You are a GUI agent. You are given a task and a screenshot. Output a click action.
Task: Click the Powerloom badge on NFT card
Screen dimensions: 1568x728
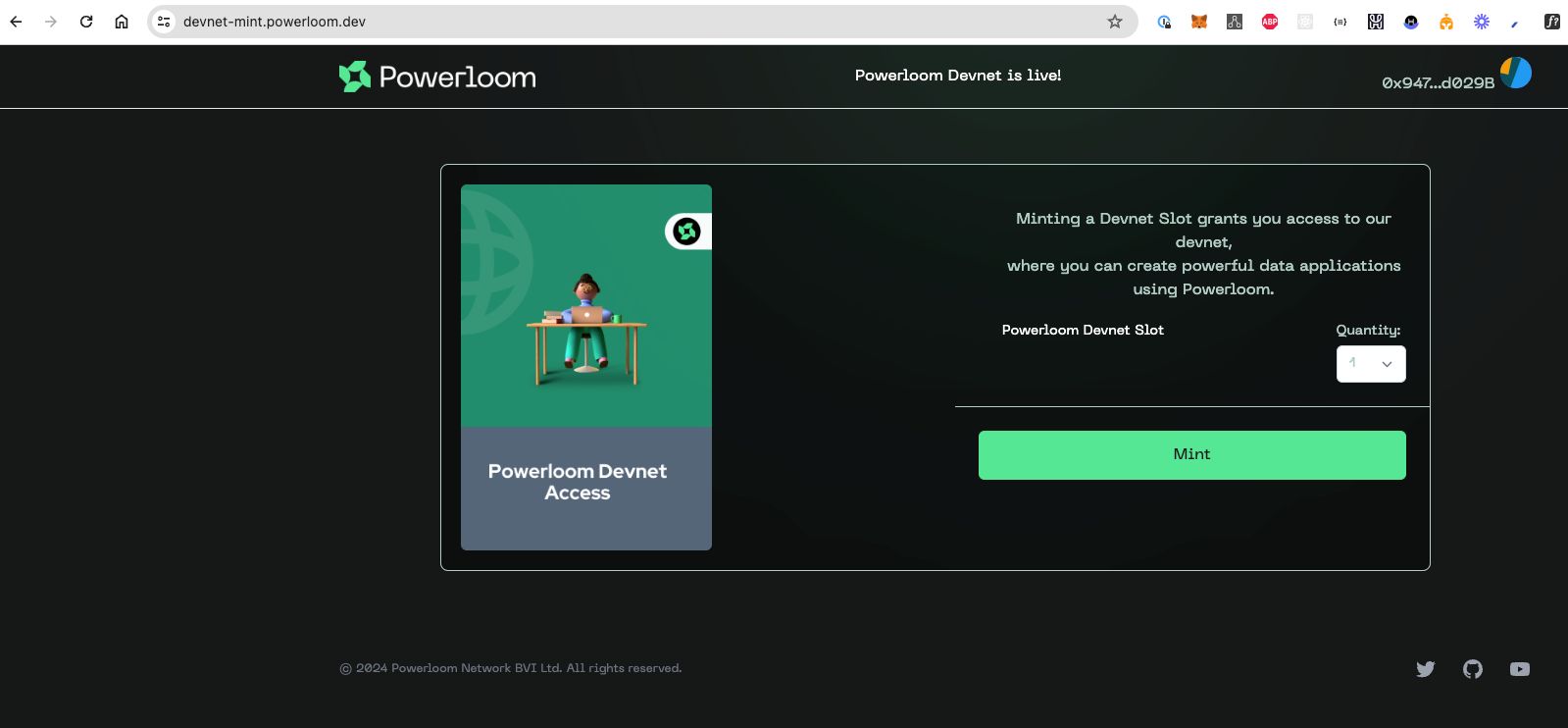tap(688, 232)
